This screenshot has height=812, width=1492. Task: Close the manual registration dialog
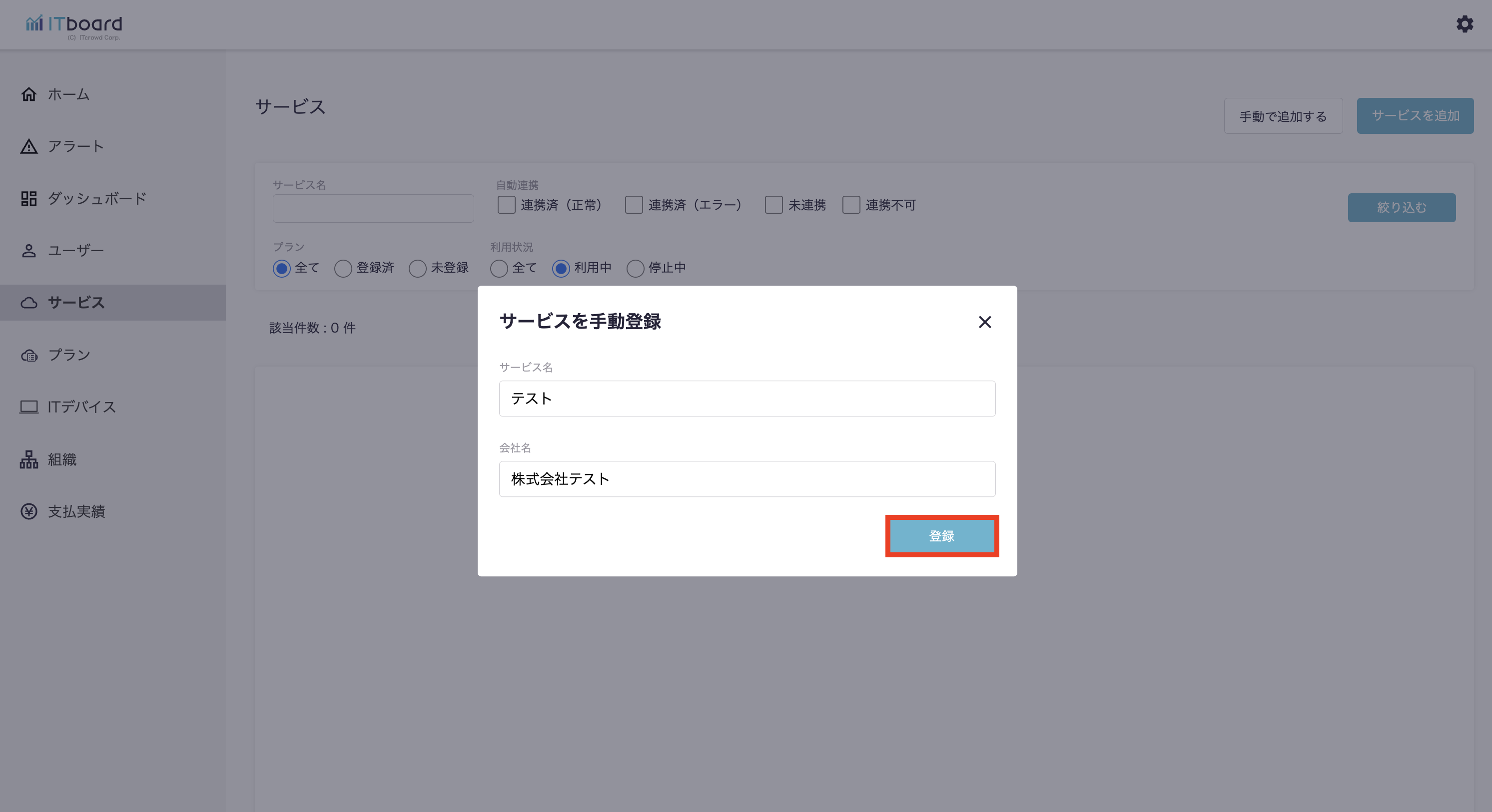coord(985,322)
